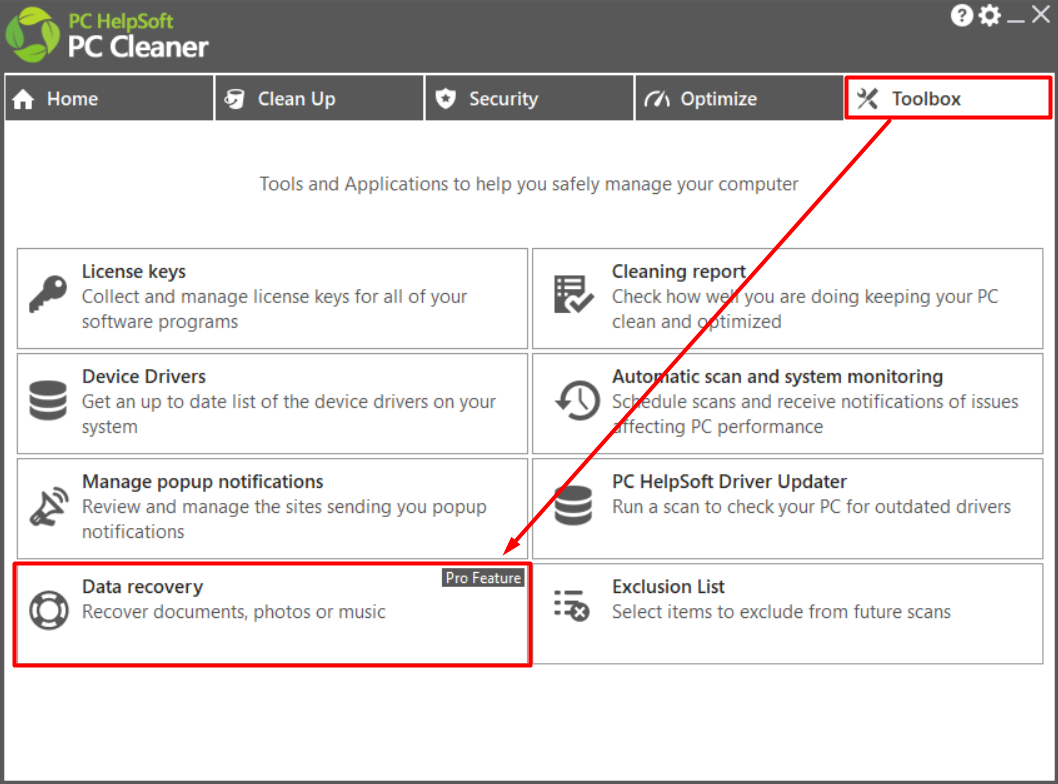Select the Optimize tab
The image size is (1058, 784).
tap(740, 99)
